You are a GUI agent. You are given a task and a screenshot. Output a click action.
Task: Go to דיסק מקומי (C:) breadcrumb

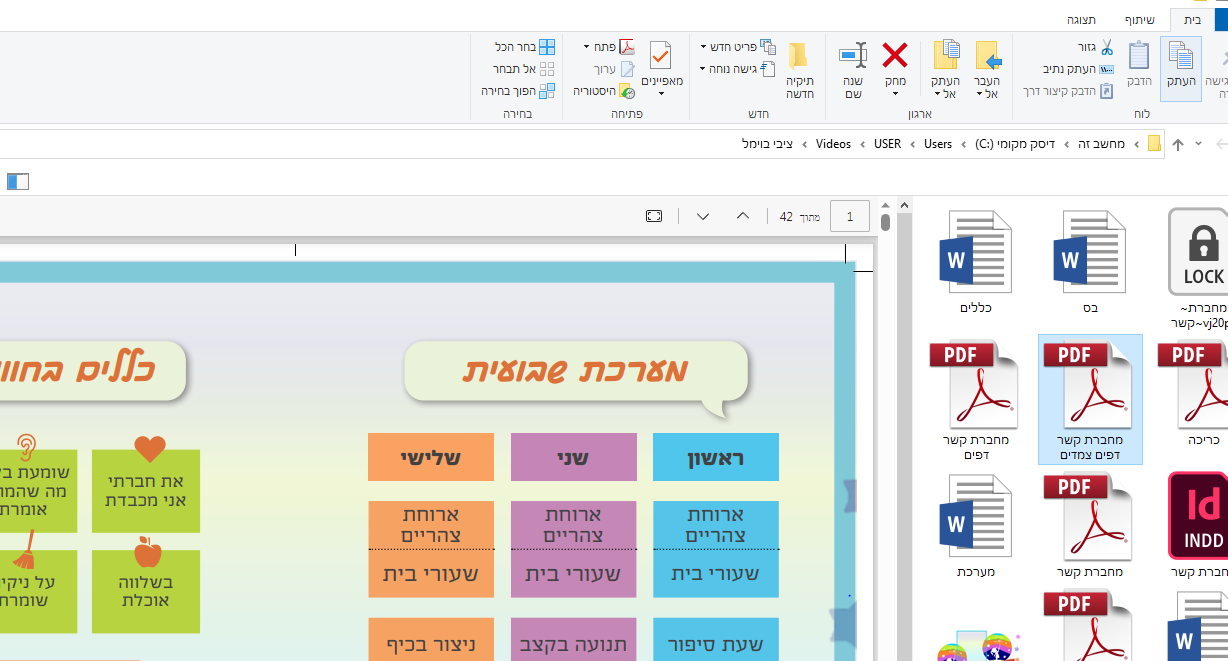click(1015, 144)
